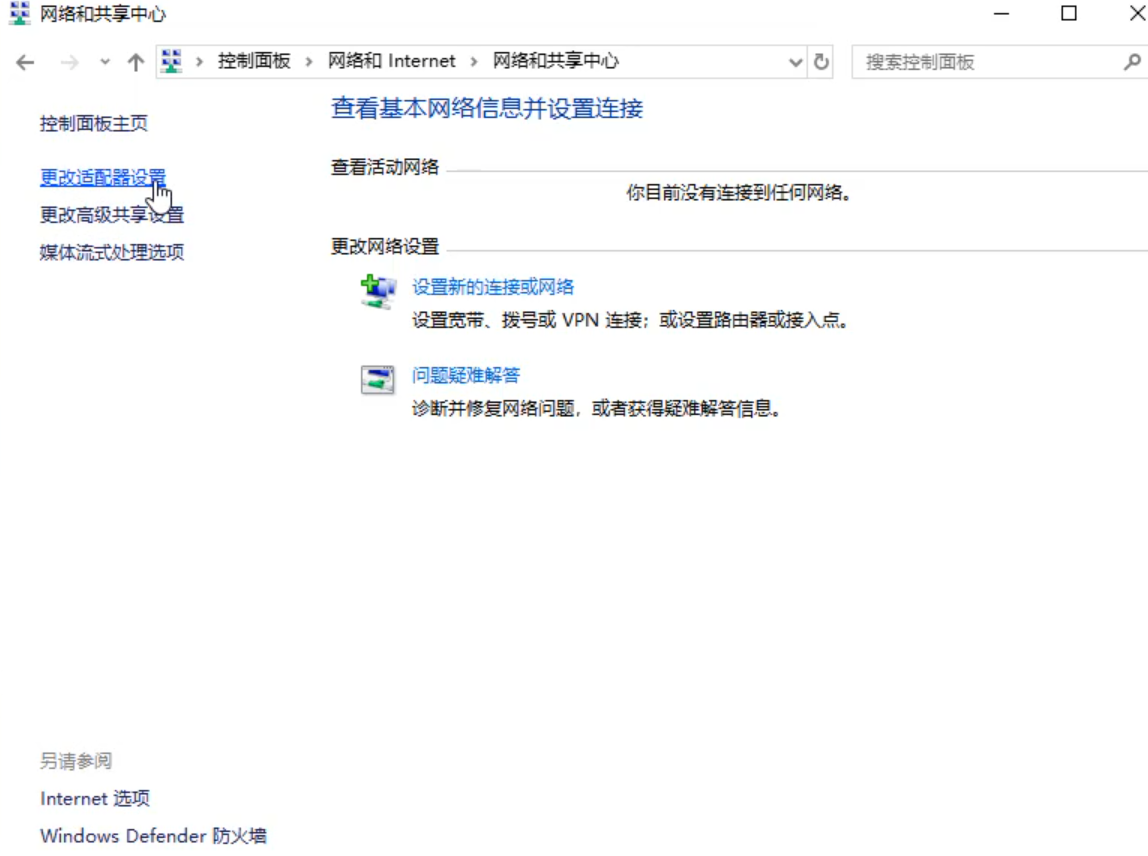Open 控制面板主页 link
This screenshot has height=856, width=1148.
point(94,123)
